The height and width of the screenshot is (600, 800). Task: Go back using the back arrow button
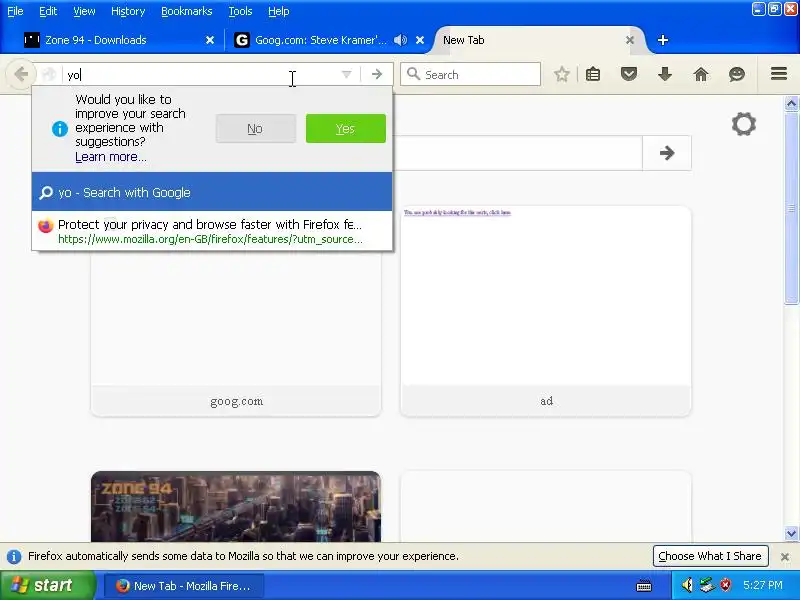coord(20,74)
